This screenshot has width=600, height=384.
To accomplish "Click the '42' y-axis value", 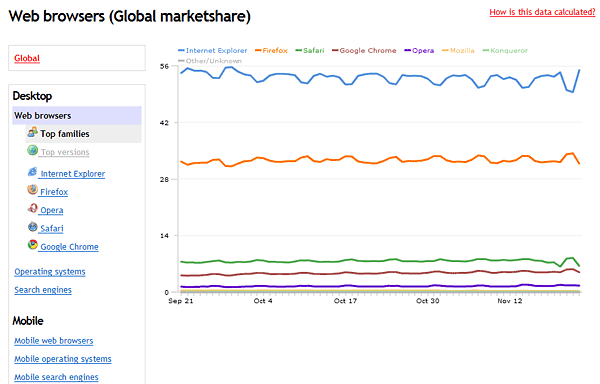I will (x=164, y=123).
